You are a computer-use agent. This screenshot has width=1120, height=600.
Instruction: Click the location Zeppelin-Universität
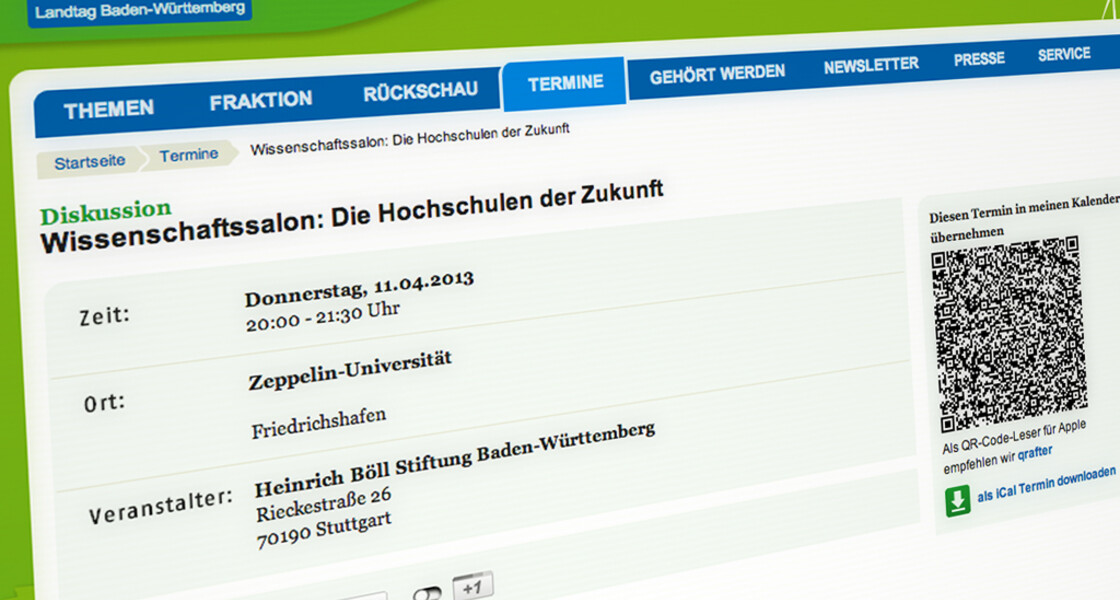(x=350, y=370)
